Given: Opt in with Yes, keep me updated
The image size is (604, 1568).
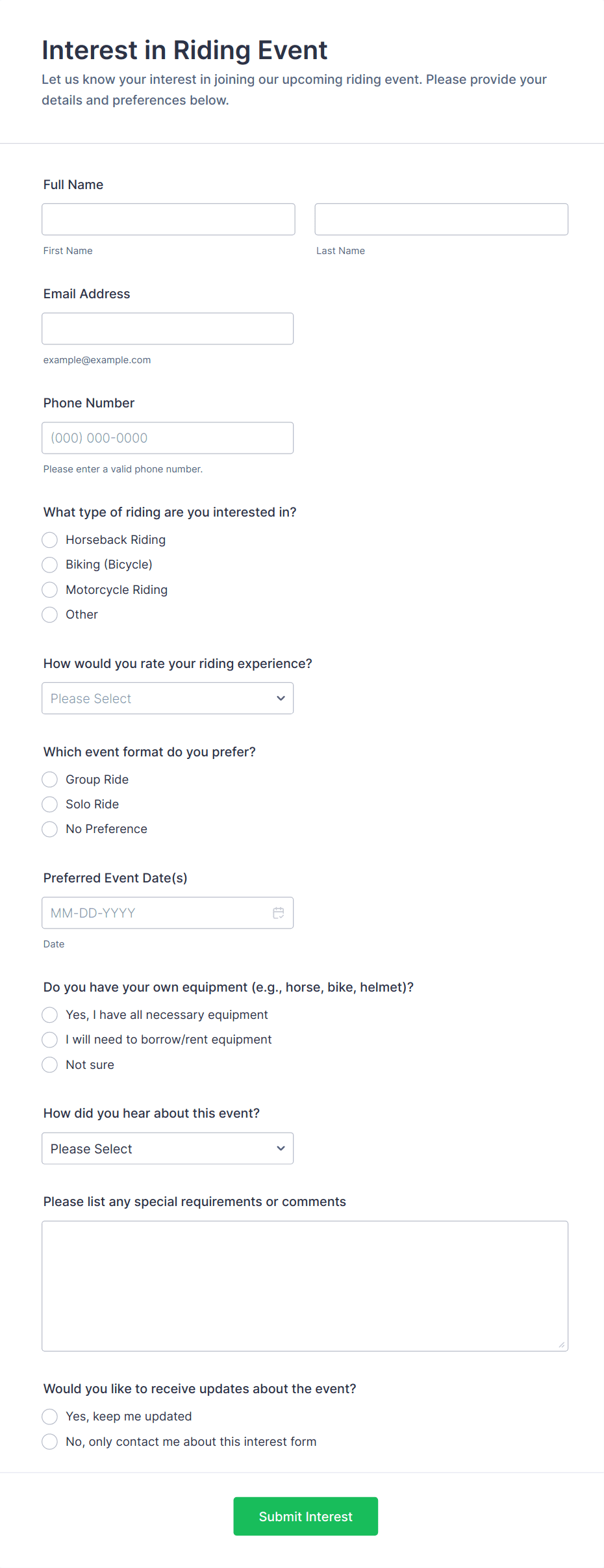Looking at the screenshot, I should 50,1417.
